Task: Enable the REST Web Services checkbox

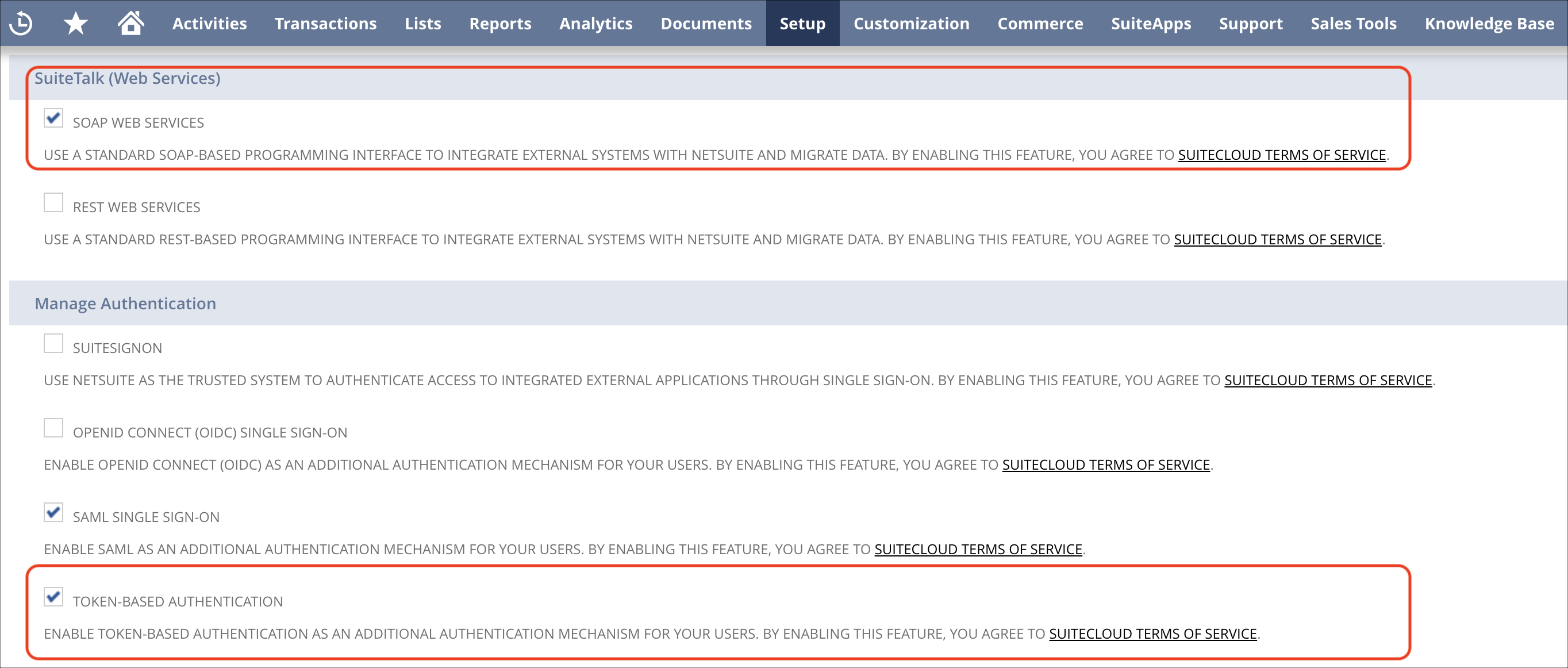Action: 53,202
